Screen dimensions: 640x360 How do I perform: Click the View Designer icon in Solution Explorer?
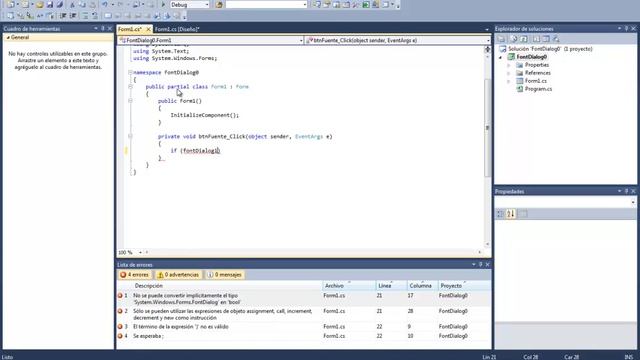click(546, 39)
